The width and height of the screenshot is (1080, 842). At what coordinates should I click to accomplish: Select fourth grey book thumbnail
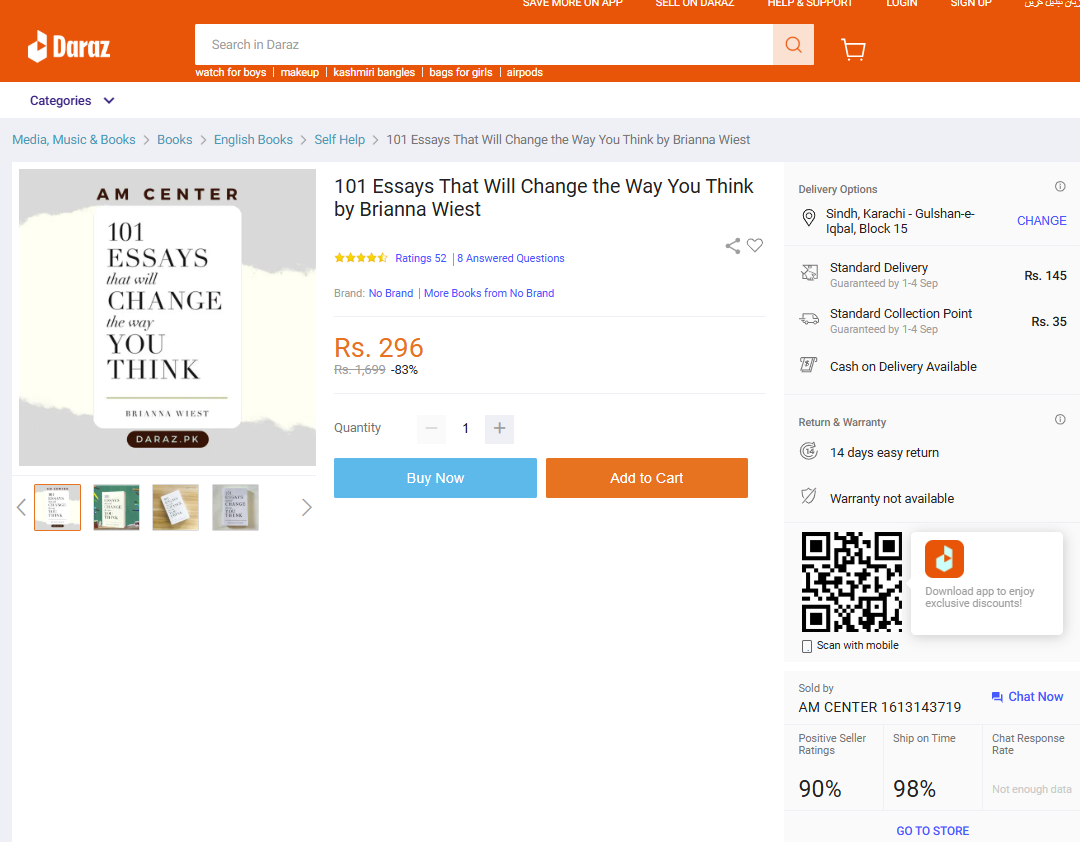pyautogui.click(x=236, y=508)
